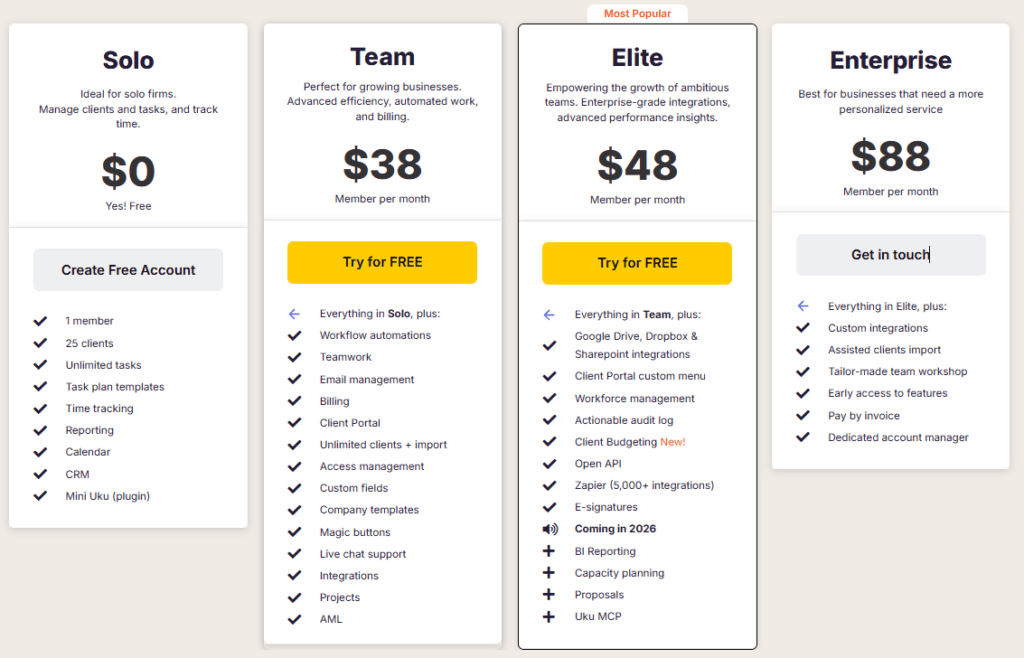
Task: Click the checkmark next to "CRM" in Solo
Action: pos(40,473)
